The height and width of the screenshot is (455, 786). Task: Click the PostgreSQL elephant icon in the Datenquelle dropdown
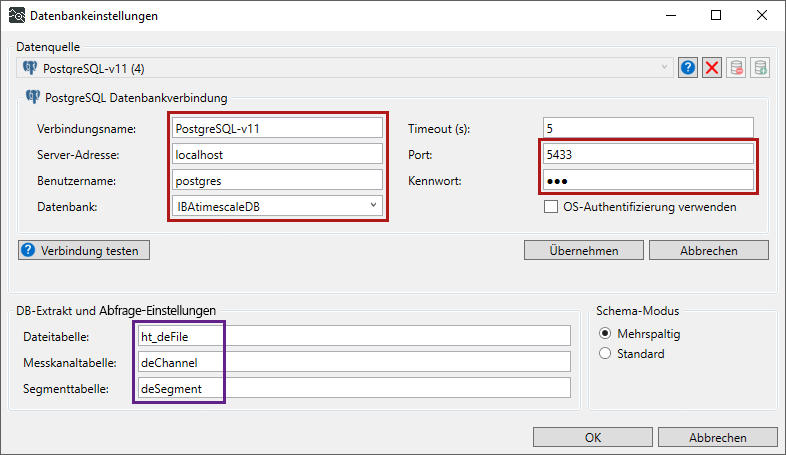[30, 68]
